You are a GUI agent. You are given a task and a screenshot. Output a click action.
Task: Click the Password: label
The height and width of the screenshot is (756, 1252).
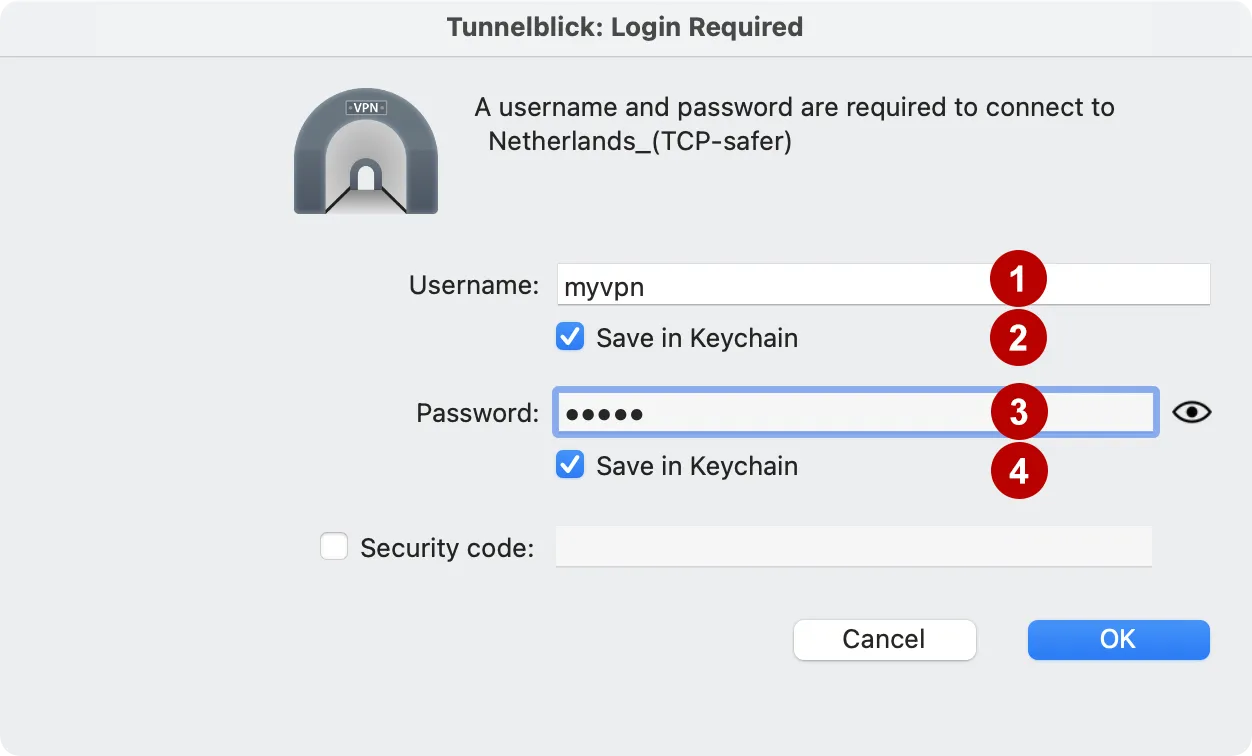coord(476,412)
